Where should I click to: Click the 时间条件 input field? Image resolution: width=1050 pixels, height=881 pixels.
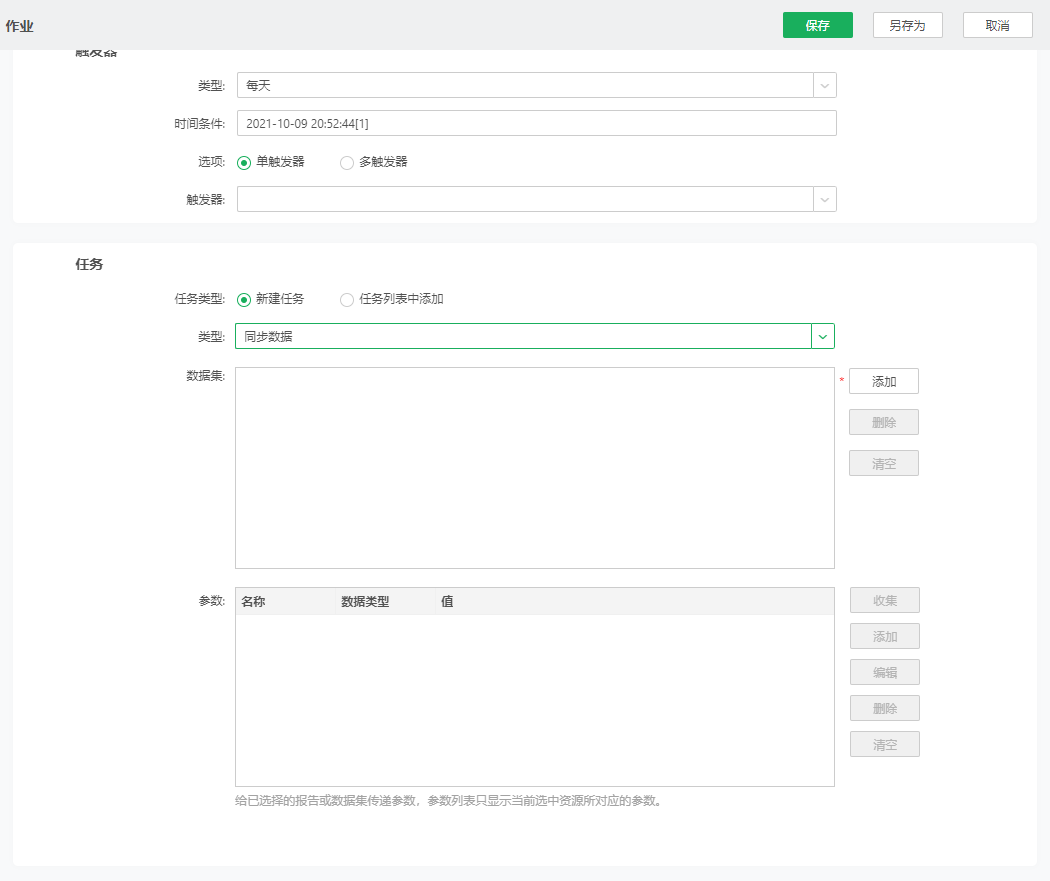point(536,123)
